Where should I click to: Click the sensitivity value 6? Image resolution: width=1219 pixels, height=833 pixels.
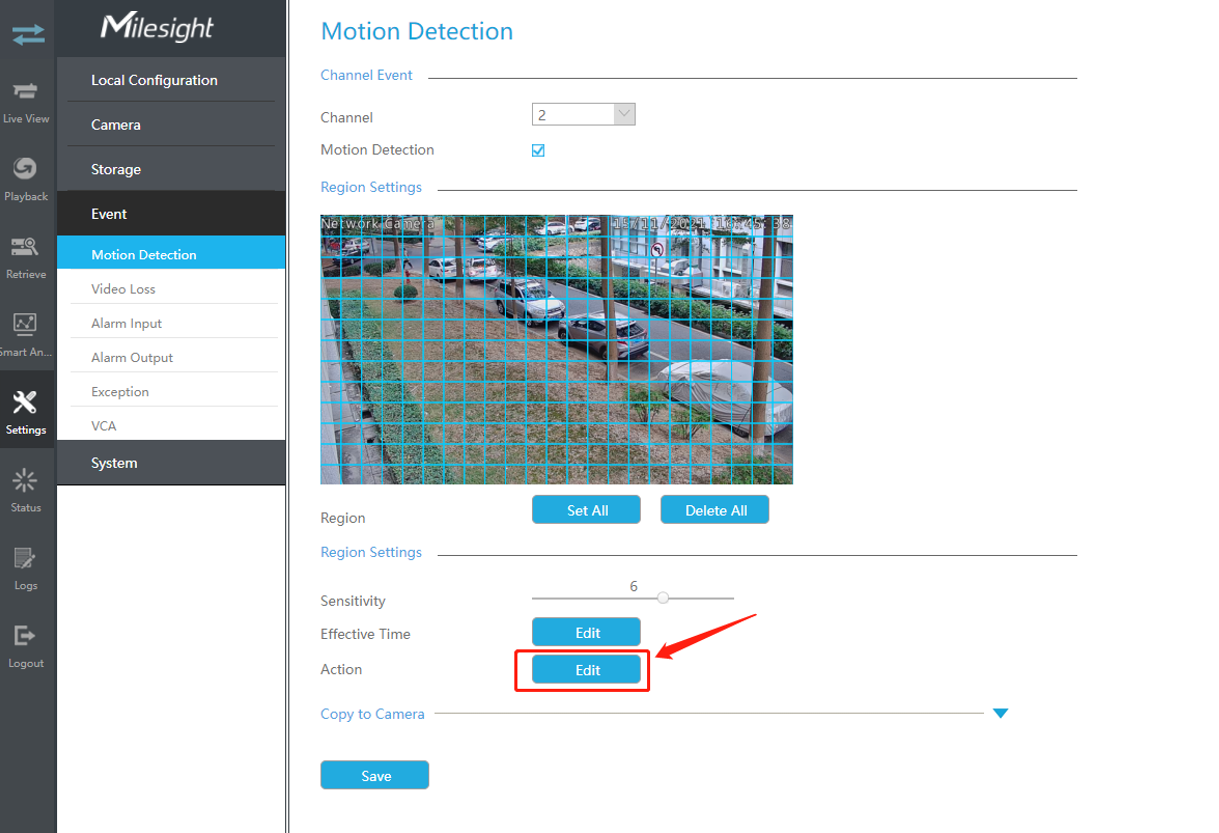click(x=633, y=586)
